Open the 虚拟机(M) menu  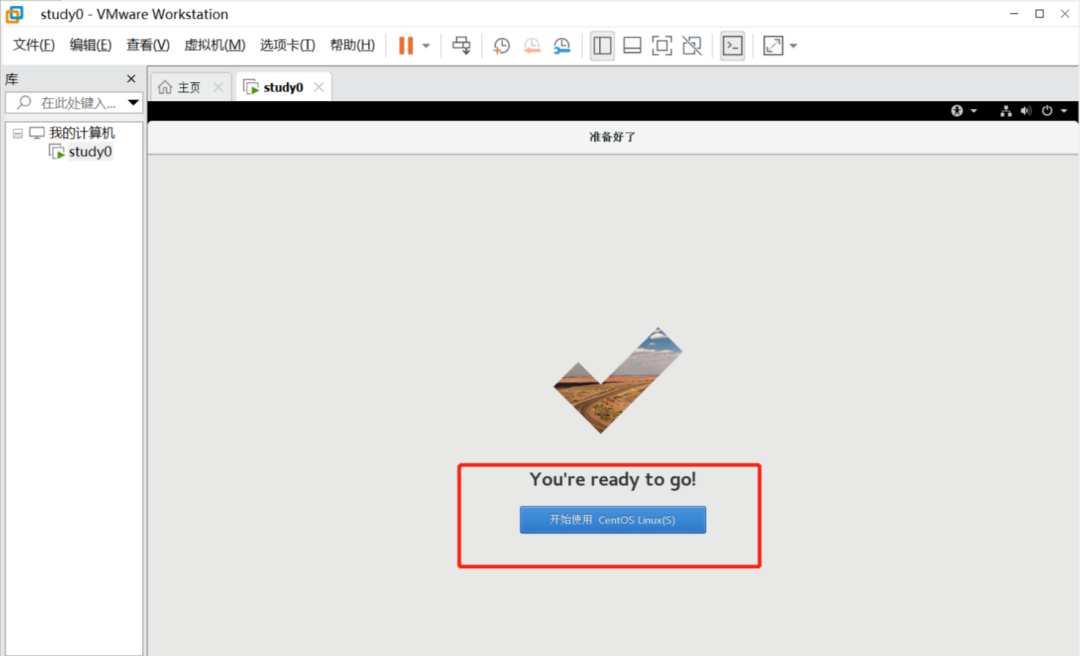pyautogui.click(x=214, y=45)
